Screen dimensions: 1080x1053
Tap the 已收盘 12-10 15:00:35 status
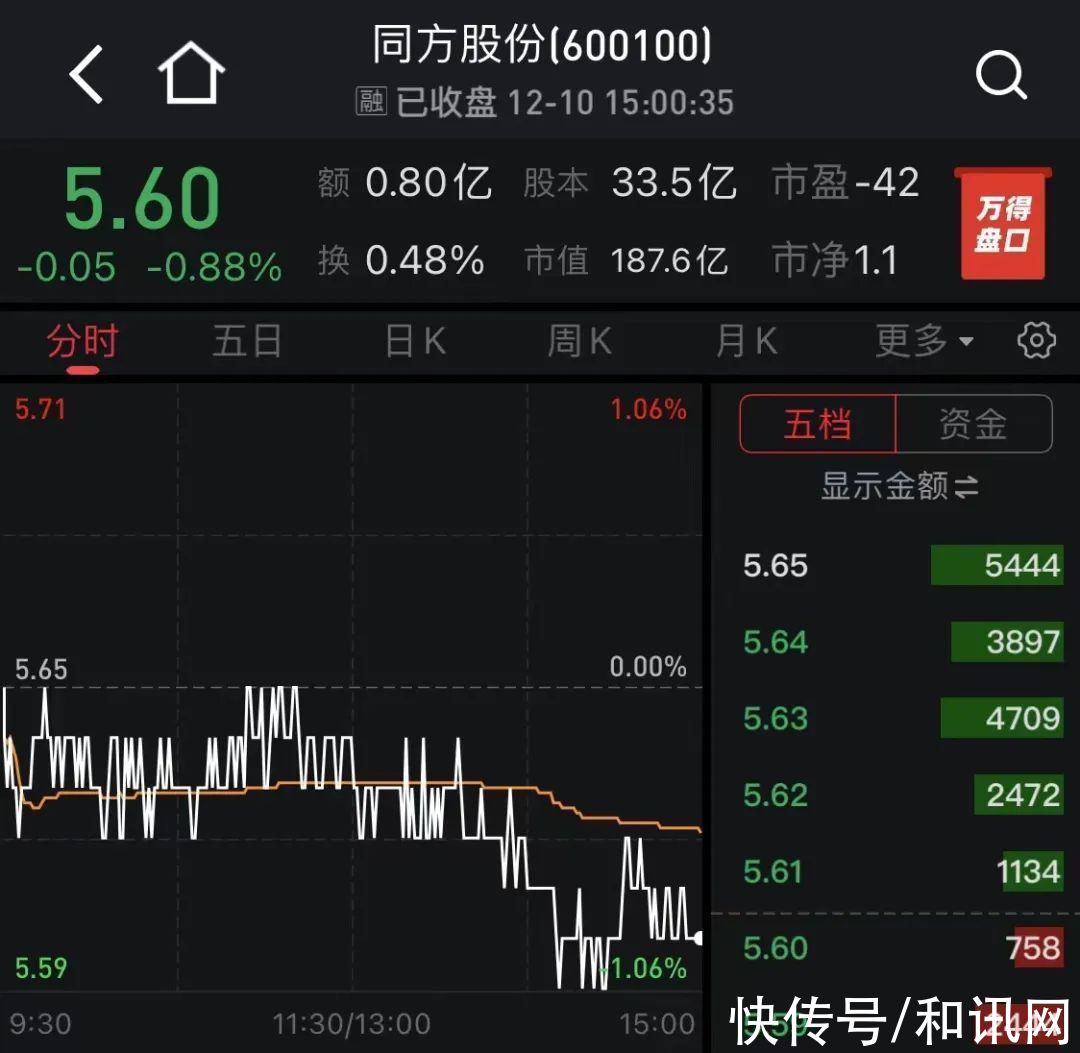564,102
